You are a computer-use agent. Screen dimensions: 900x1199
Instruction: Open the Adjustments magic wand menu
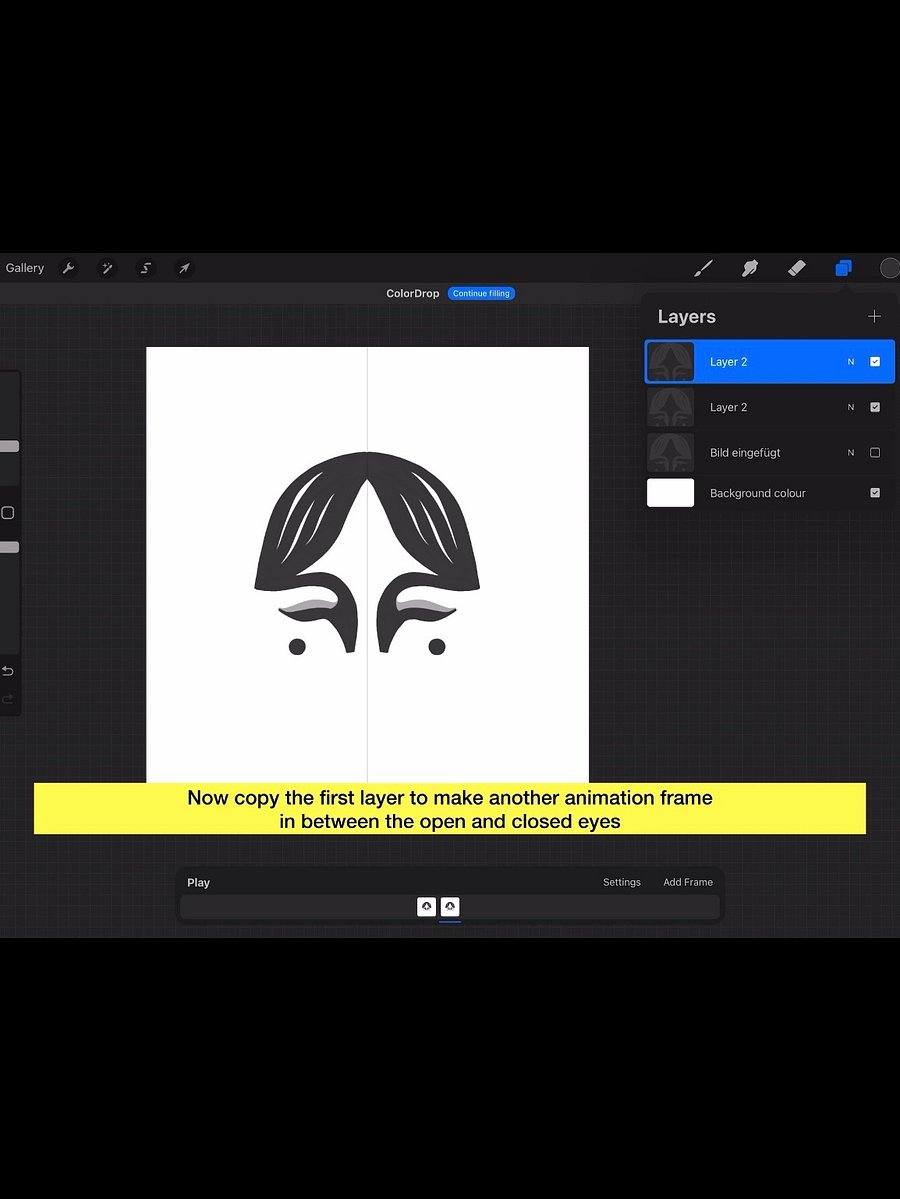pos(107,268)
